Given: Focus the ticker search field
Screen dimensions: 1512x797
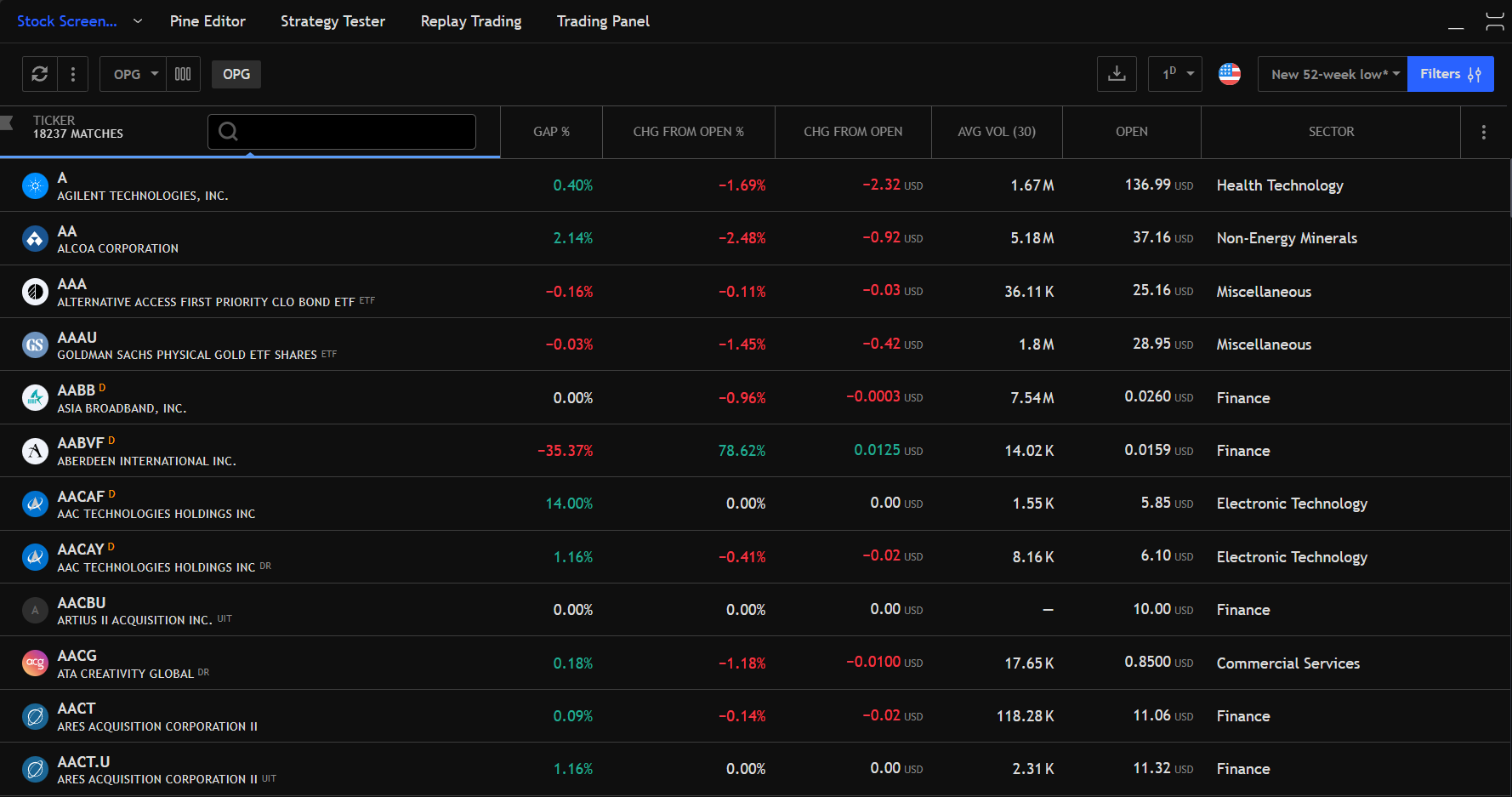Looking at the screenshot, I should pyautogui.click(x=342, y=132).
